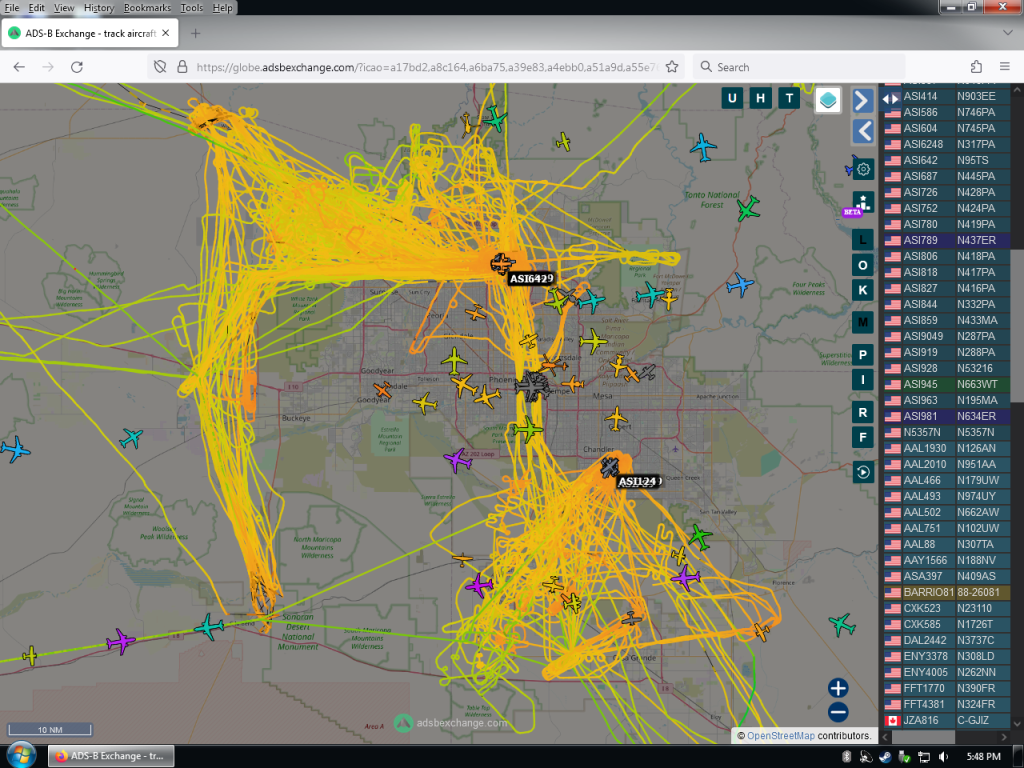Viewport: 1024px width, 768px height.
Task: Toggle the T map button
Action: [789, 99]
